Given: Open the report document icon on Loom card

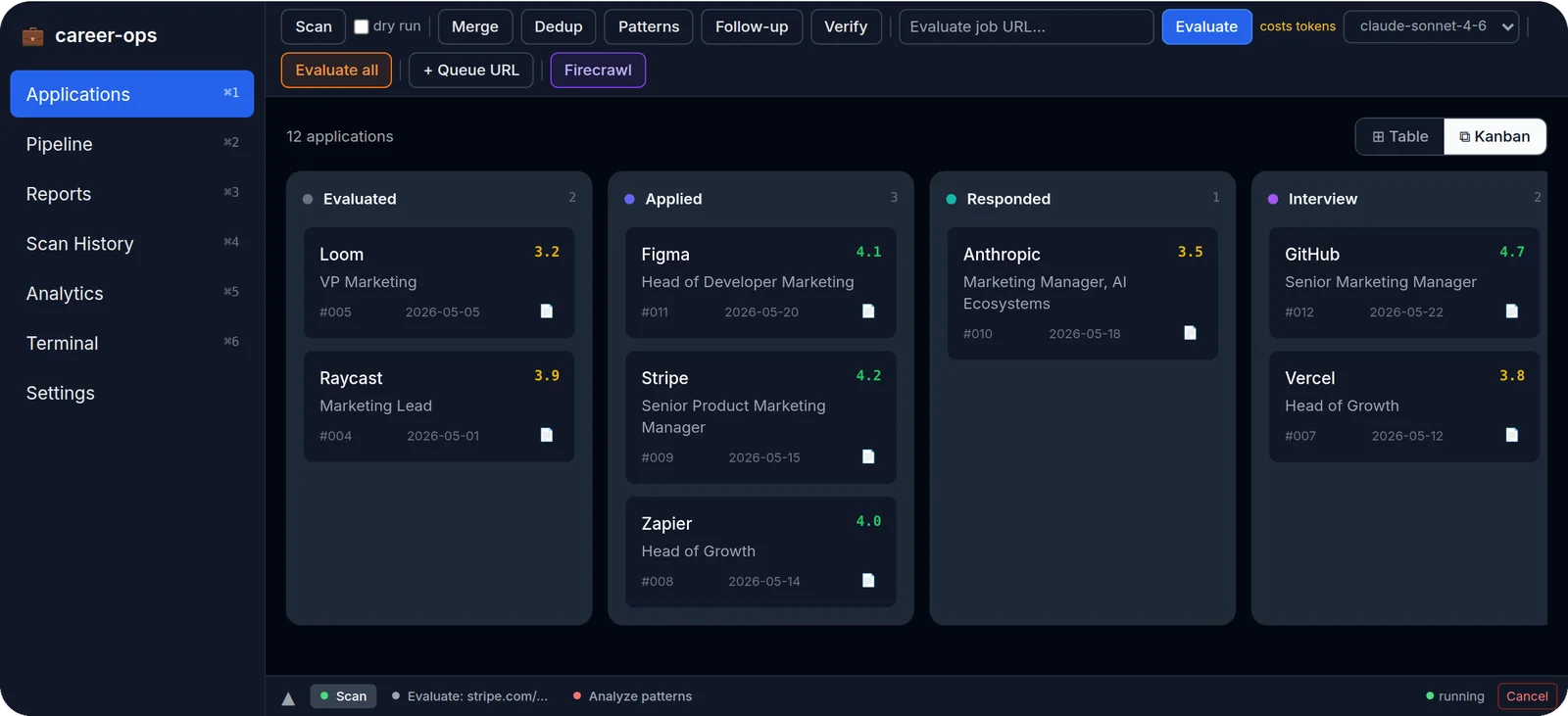Looking at the screenshot, I should click(547, 311).
